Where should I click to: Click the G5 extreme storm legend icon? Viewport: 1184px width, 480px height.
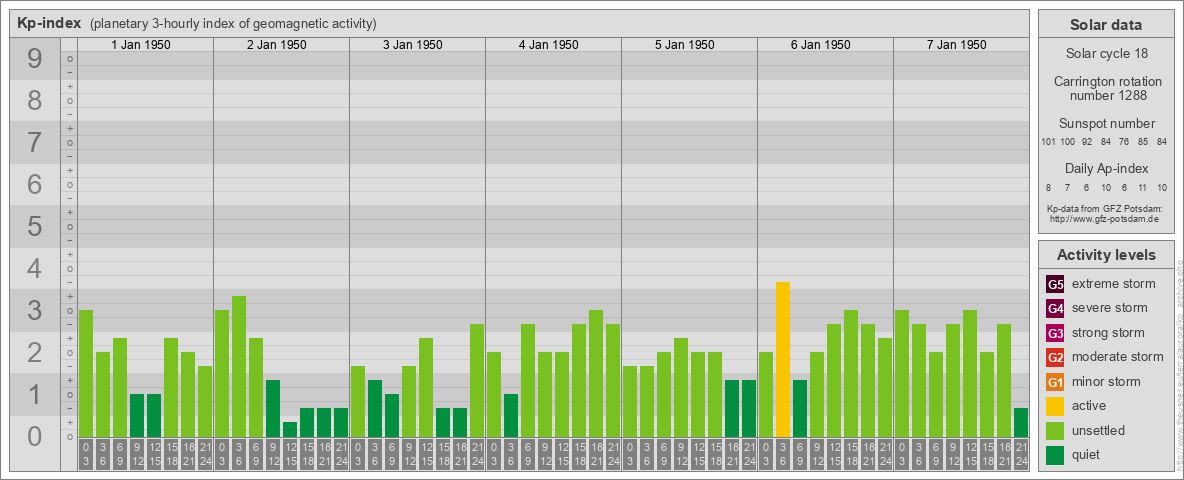[x=1055, y=284]
